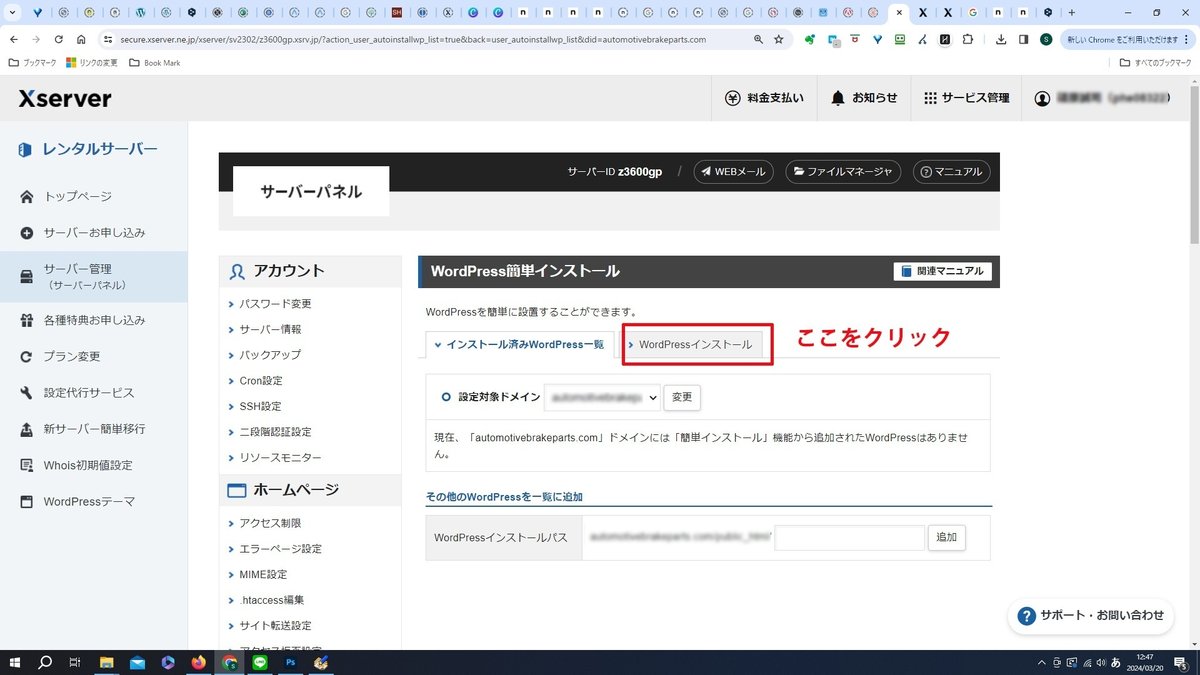This screenshot has height=675, width=1200.
Task: Open ファイルマネージャ button
Action: [843, 172]
